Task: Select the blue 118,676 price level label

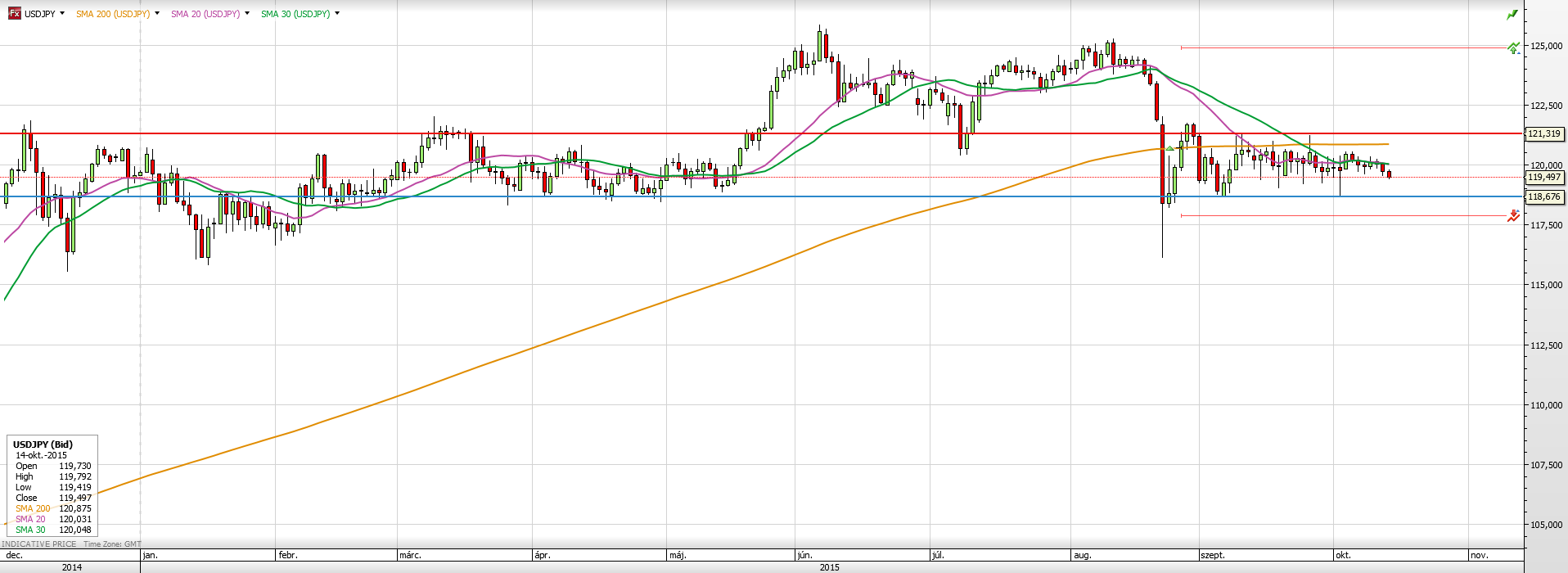Action: click(x=1544, y=196)
